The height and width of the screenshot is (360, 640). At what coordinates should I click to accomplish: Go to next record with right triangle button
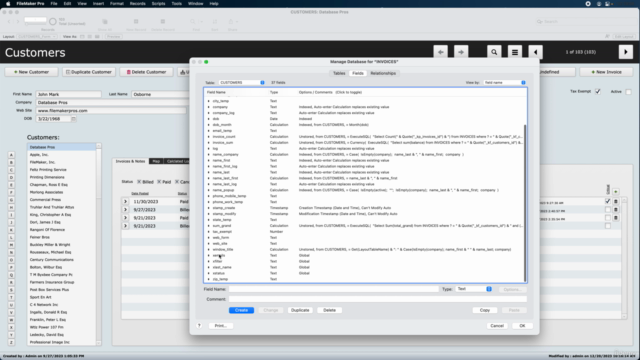(626, 52)
